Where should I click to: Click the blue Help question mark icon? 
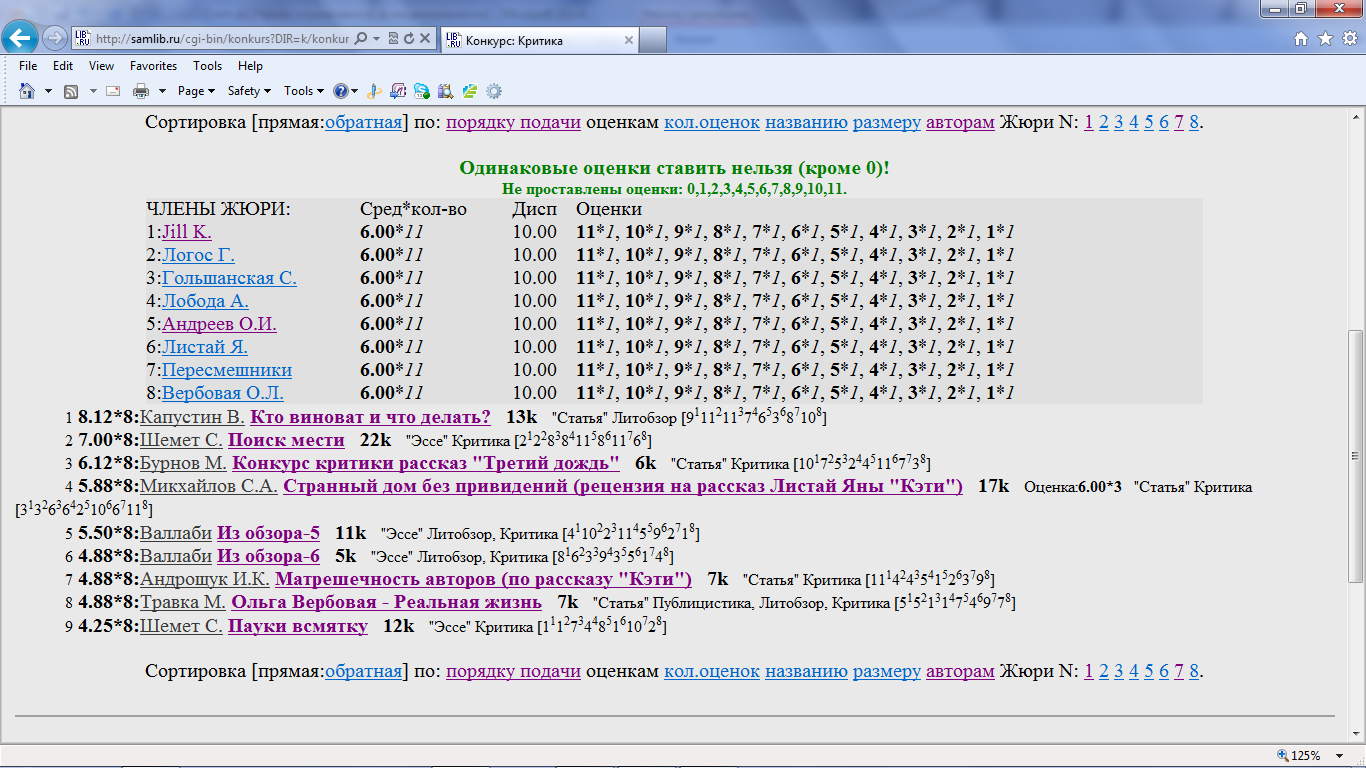(342, 91)
